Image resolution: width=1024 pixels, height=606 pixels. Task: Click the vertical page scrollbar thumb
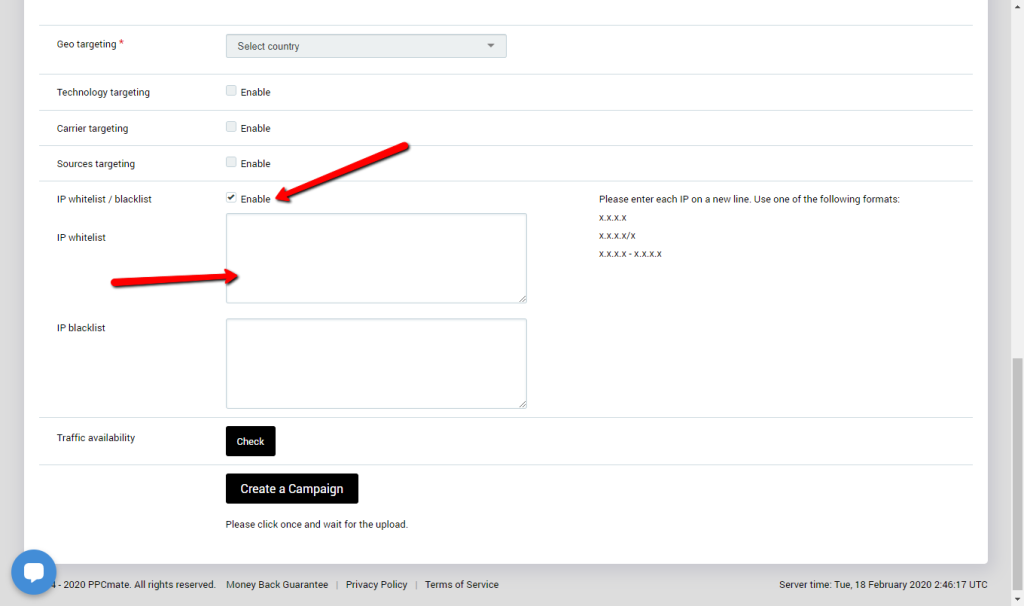(x=1016, y=470)
